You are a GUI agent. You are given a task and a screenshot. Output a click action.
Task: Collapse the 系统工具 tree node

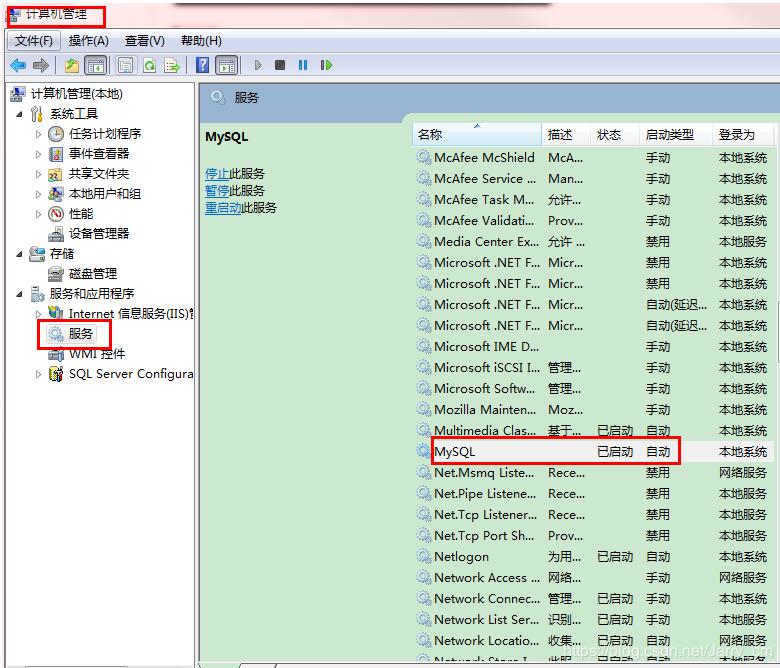tap(19, 114)
